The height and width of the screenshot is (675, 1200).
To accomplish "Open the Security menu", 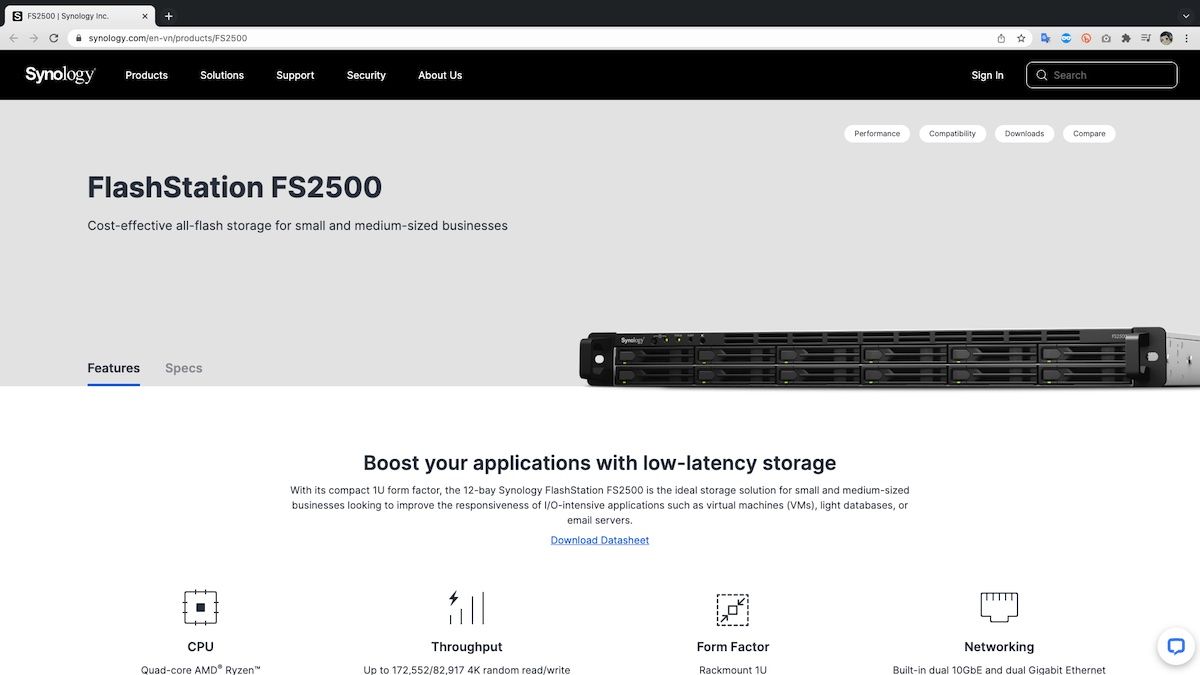I will [x=366, y=75].
